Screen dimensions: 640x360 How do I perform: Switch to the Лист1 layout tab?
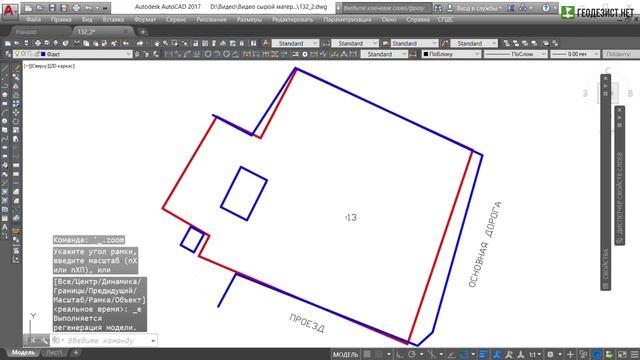54,352
